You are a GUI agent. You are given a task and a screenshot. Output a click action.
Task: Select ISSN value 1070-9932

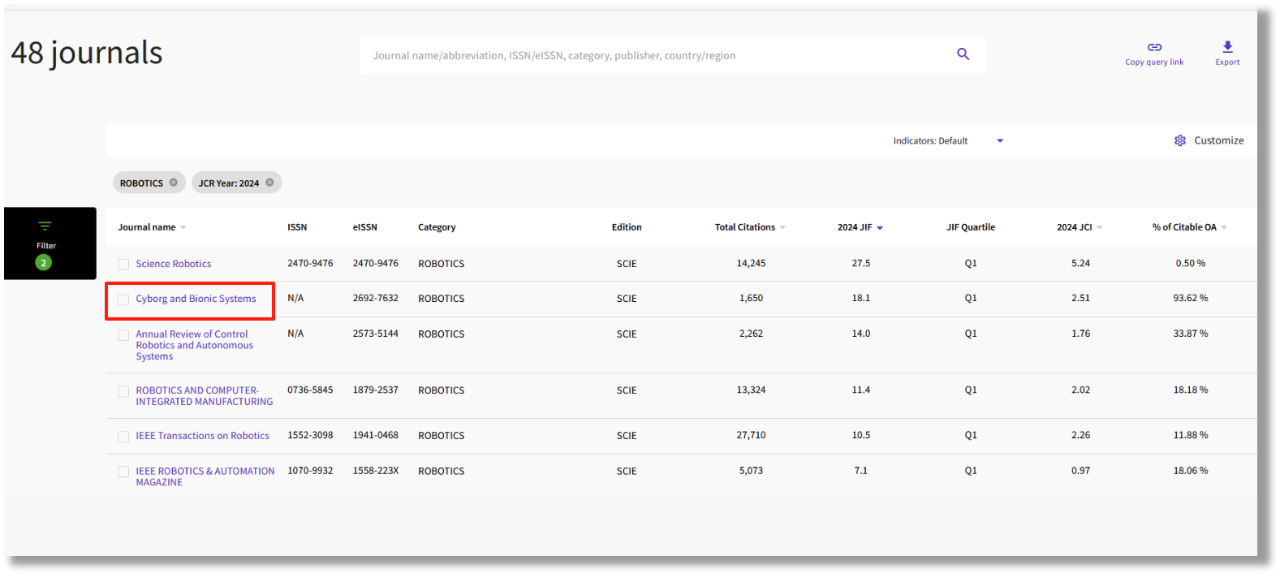(310, 470)
